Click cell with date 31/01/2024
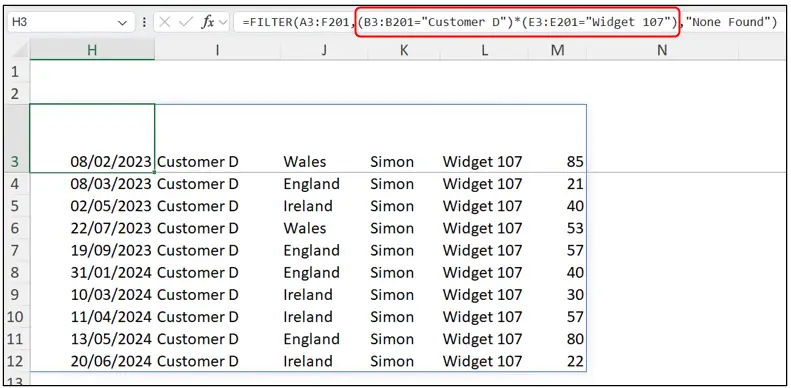The height and width of the screenshot is (388, 791). click(x=92, y=272)
